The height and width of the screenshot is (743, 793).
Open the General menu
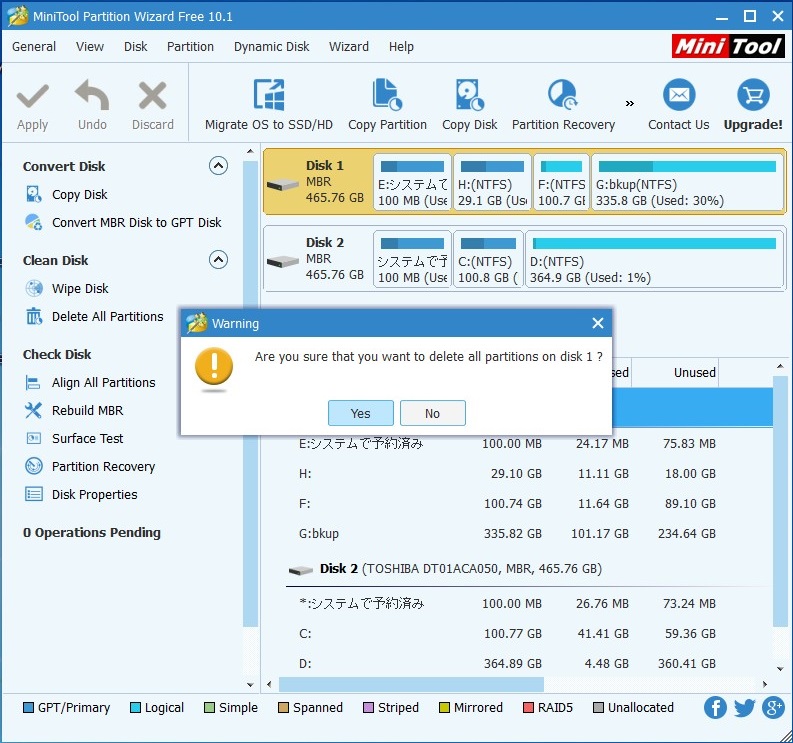pos(34,47)
